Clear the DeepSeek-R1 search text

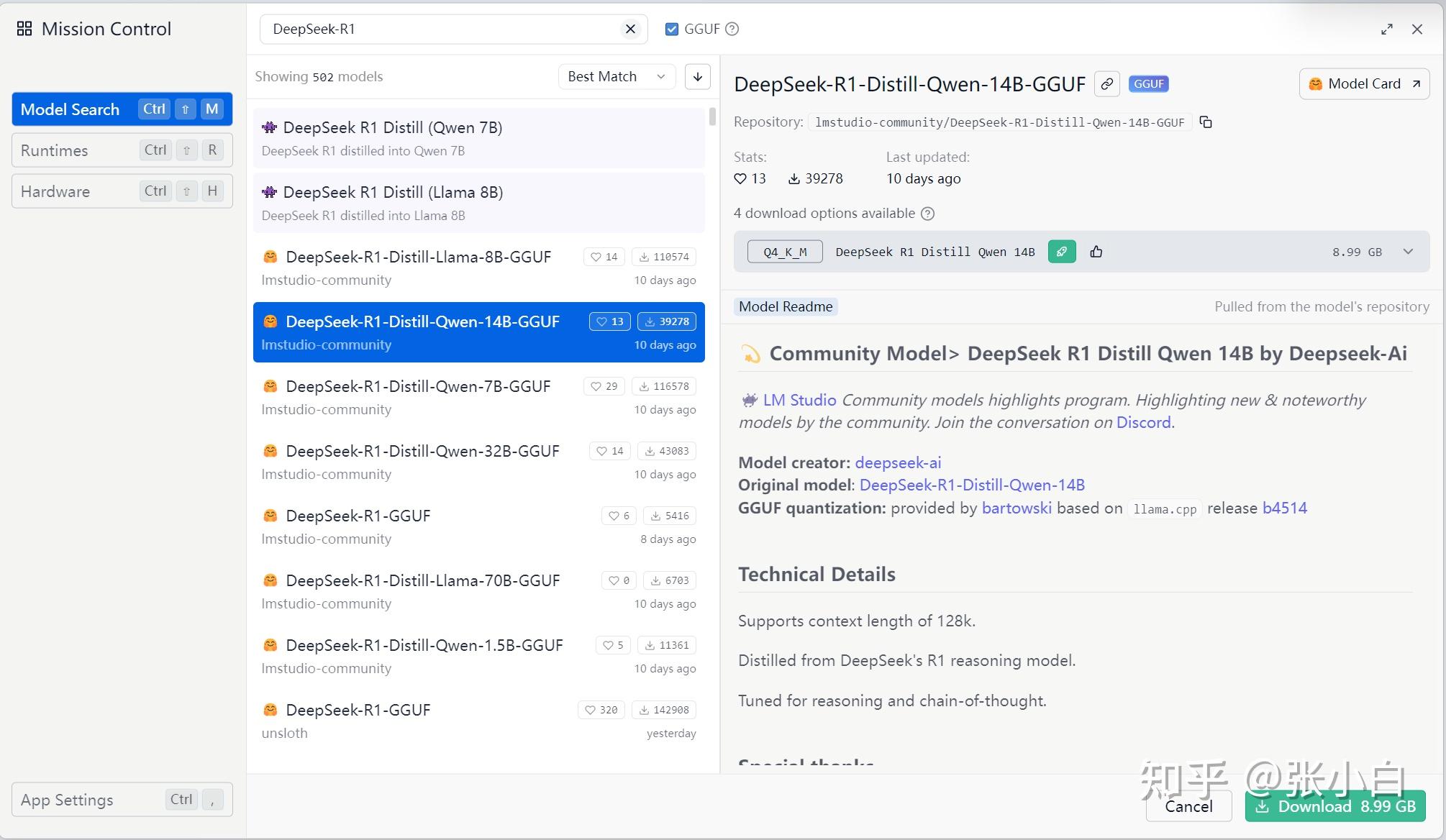click(x=630, y=29)
